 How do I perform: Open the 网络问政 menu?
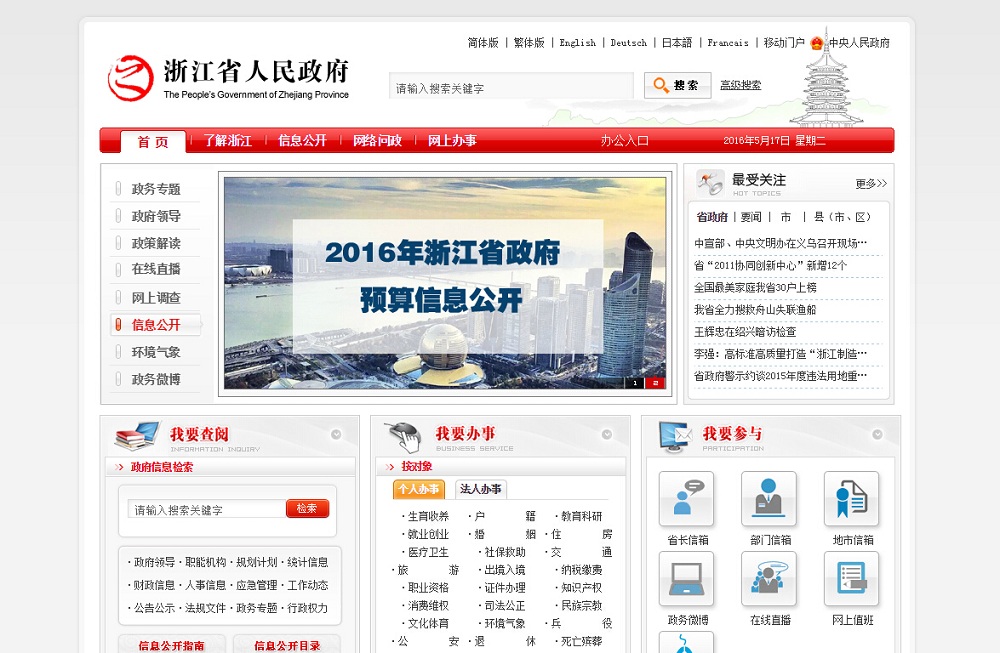click(x=378, y=140)
